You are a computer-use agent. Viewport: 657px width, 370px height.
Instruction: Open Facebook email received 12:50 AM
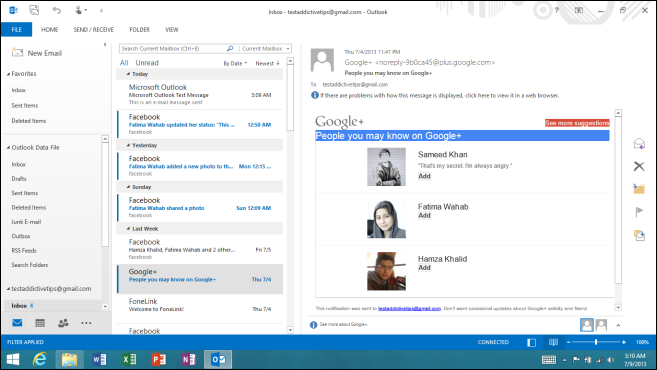click(200, 124)
